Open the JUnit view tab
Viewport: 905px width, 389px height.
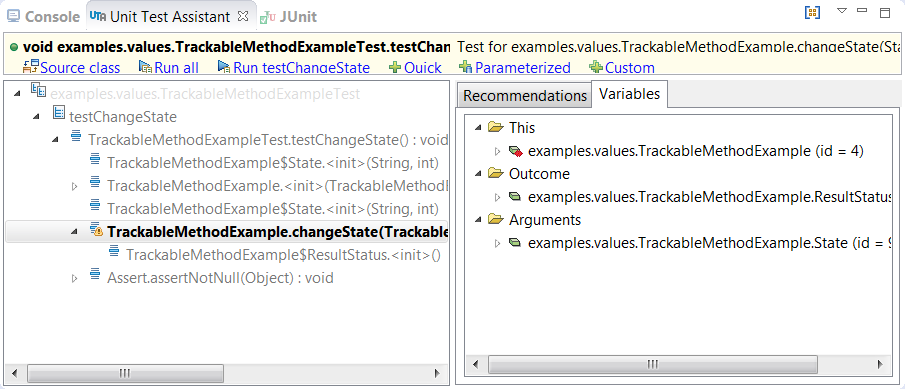click(x=288, y=17)
